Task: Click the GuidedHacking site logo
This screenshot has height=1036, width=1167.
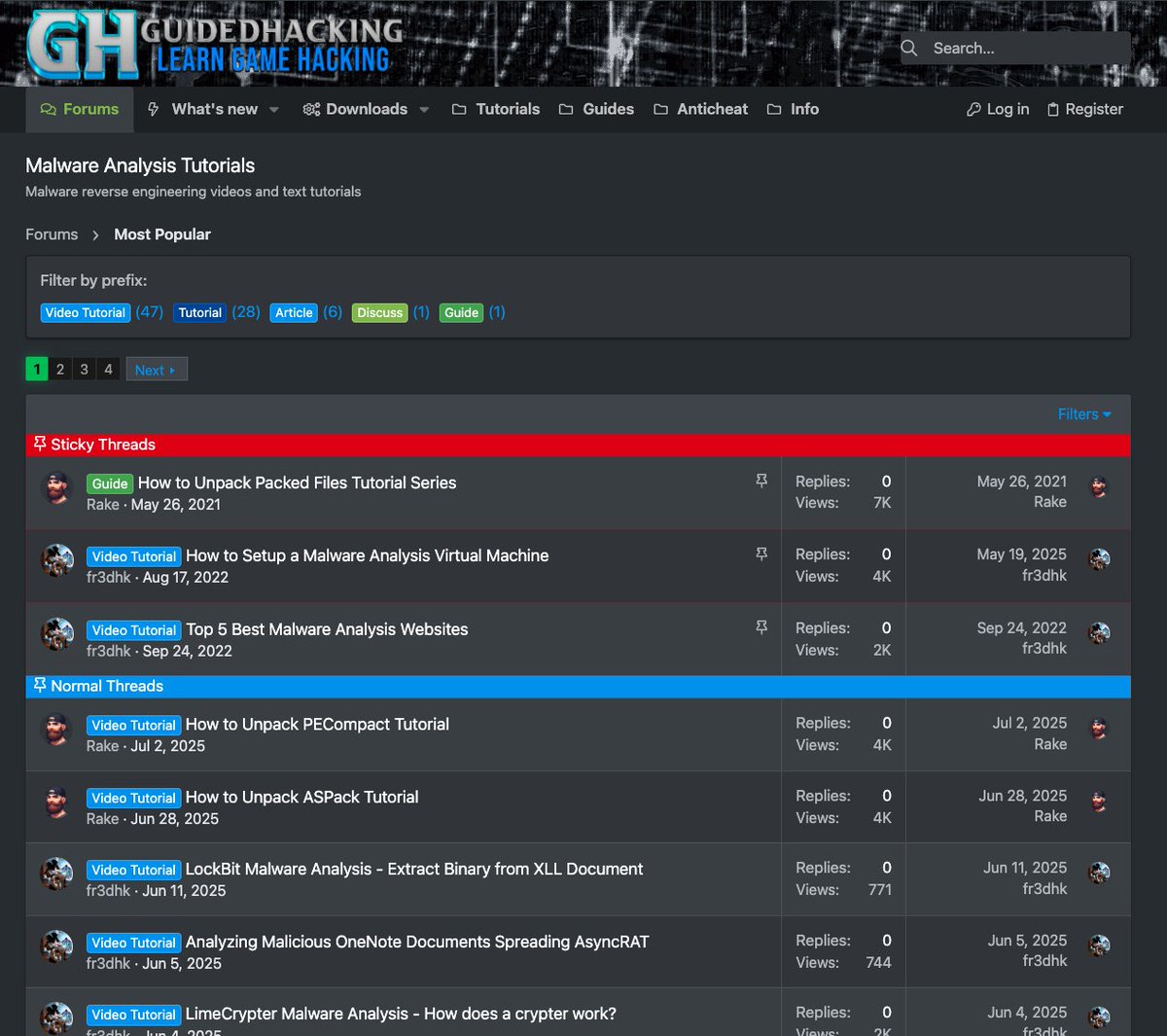Action: pyautogui.click(x=214, y=44)
